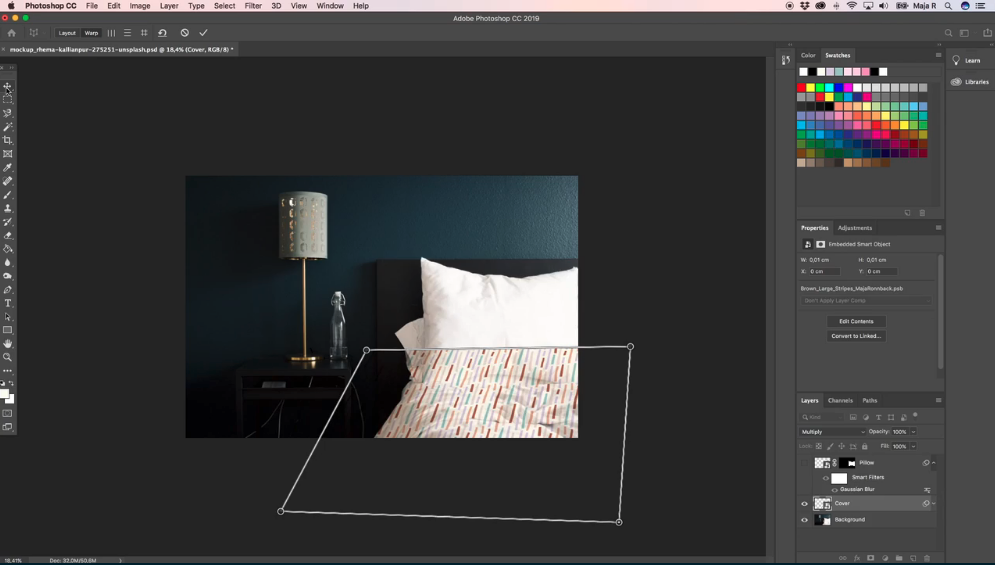The image size is (995, 565).
Task: Select the Hand tool
Action: (8, 343)
